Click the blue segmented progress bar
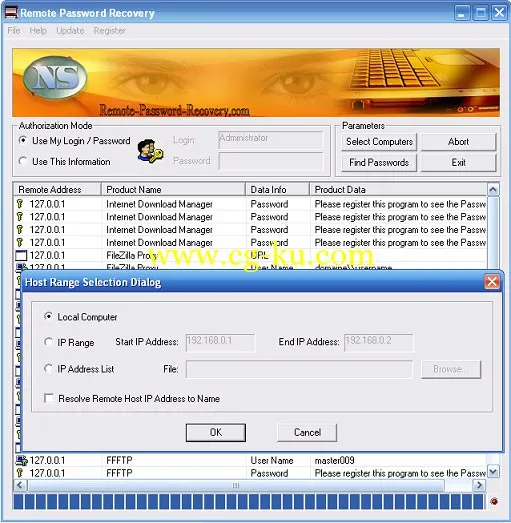This screenshot has width=511, height=523. (x=248, y=502)
